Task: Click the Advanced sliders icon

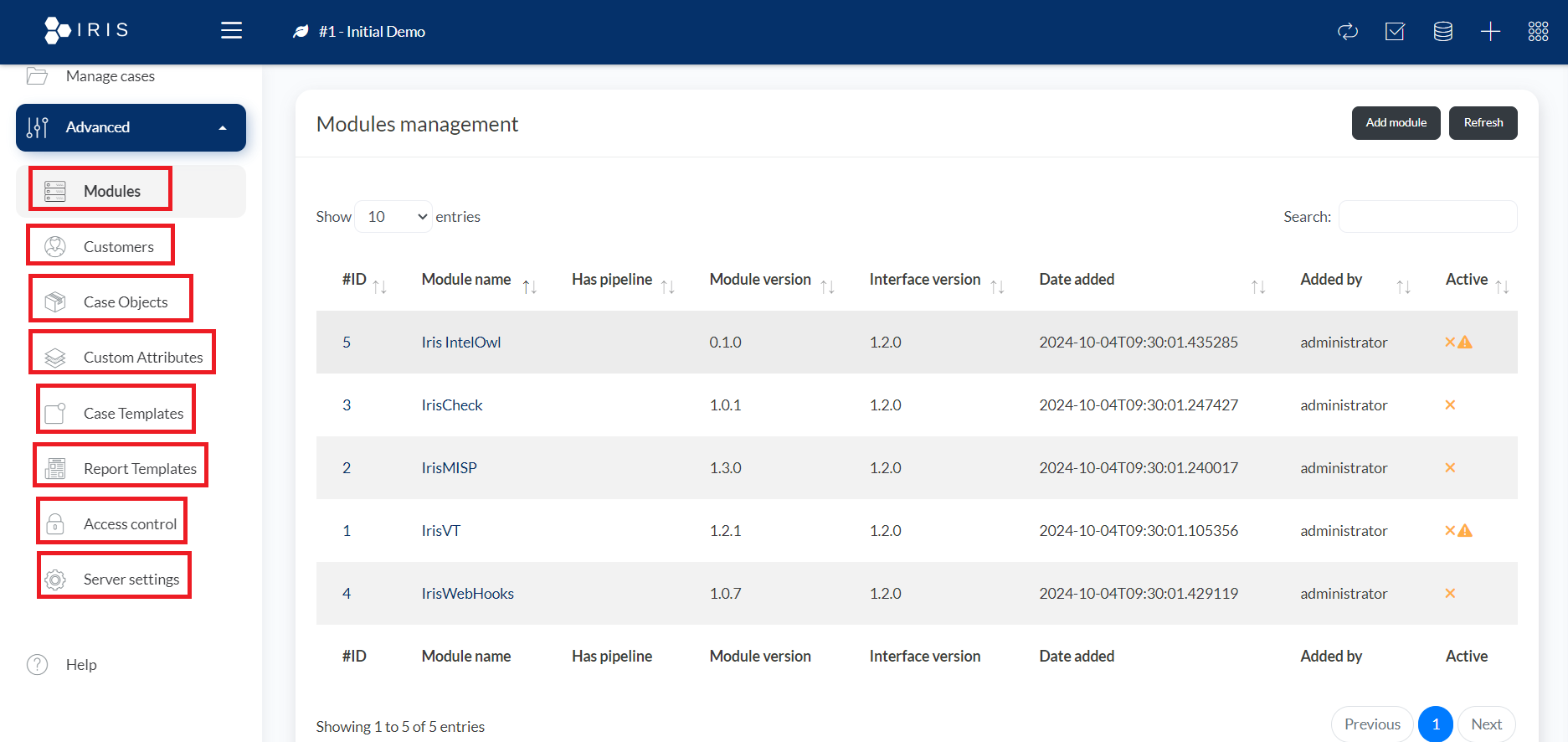Action: tap(38, 127)
